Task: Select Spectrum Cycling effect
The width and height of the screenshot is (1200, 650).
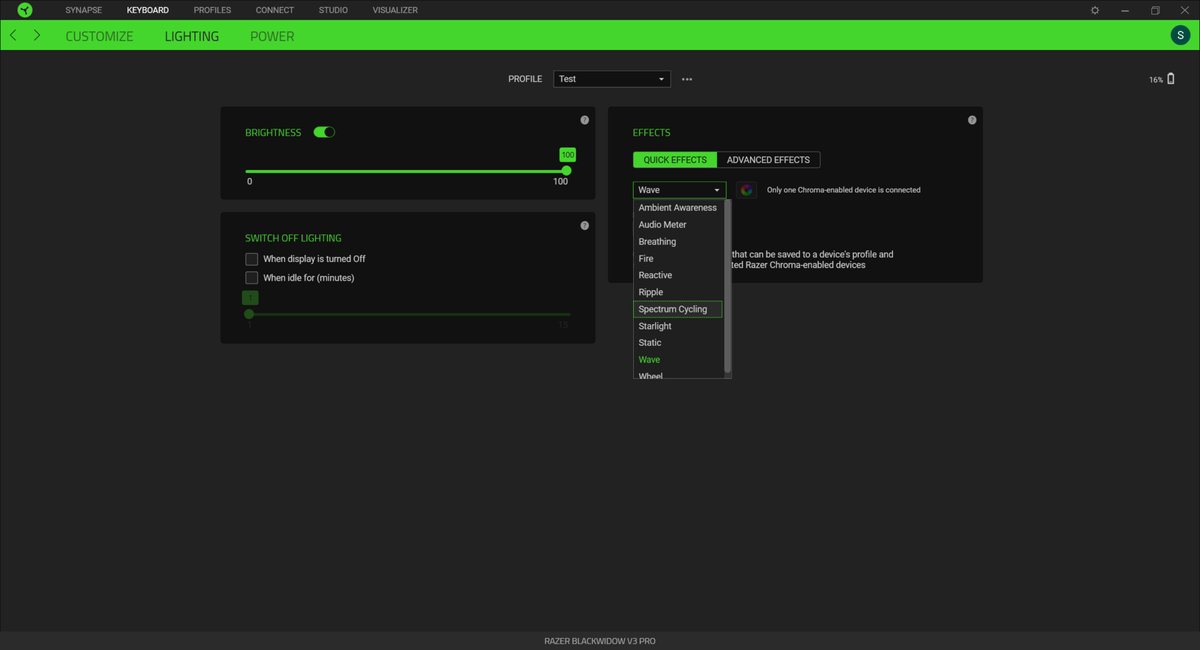Action: (678, 309)
